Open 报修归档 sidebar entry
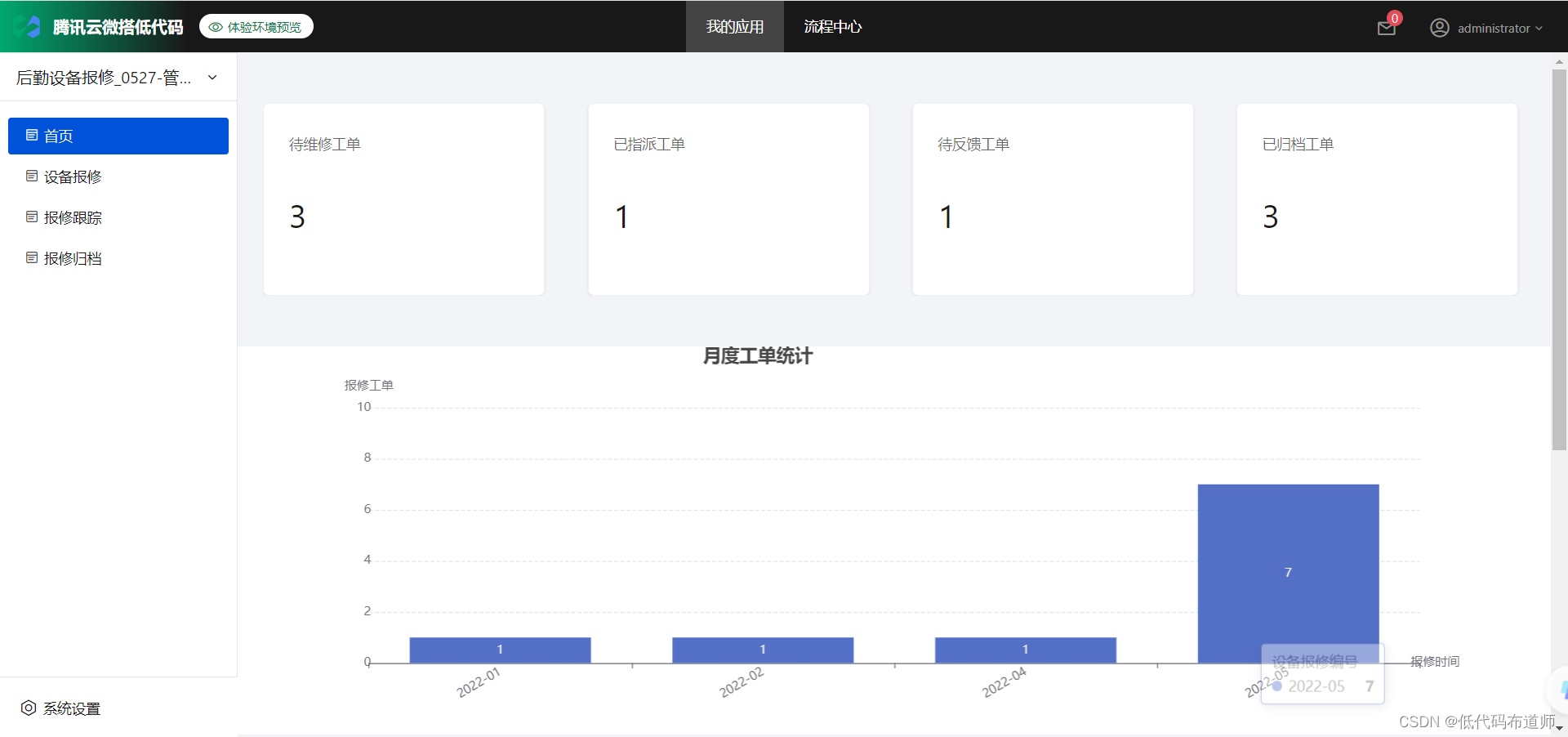 pos(118,258)
